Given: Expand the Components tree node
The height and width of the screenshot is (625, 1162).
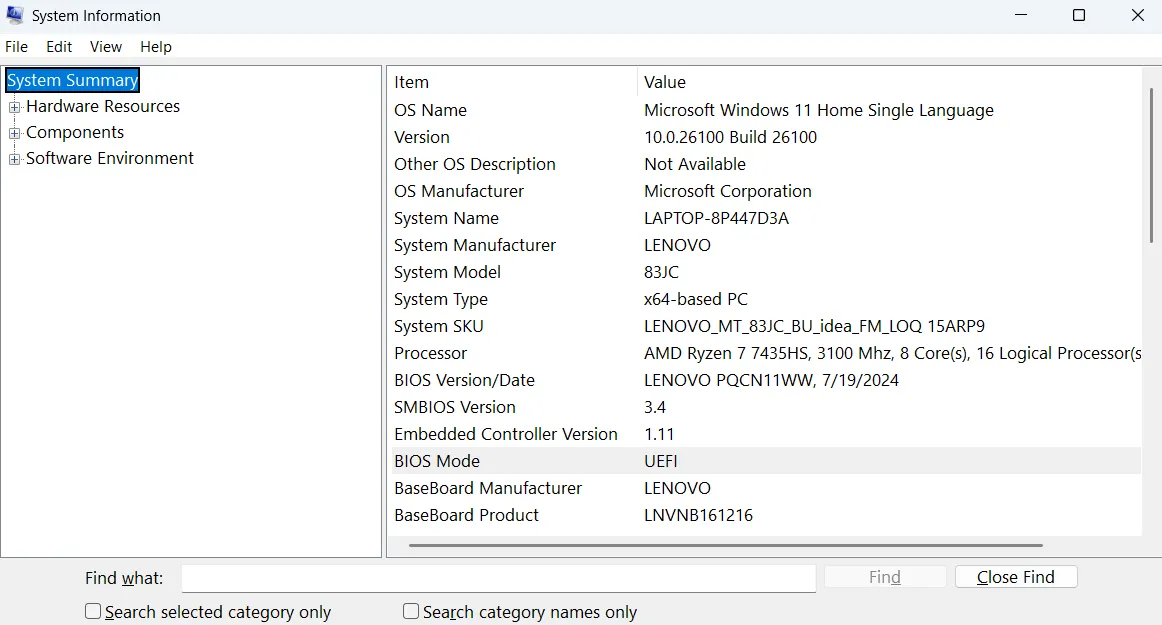Looking at the screenshot, I should point(14,133).
